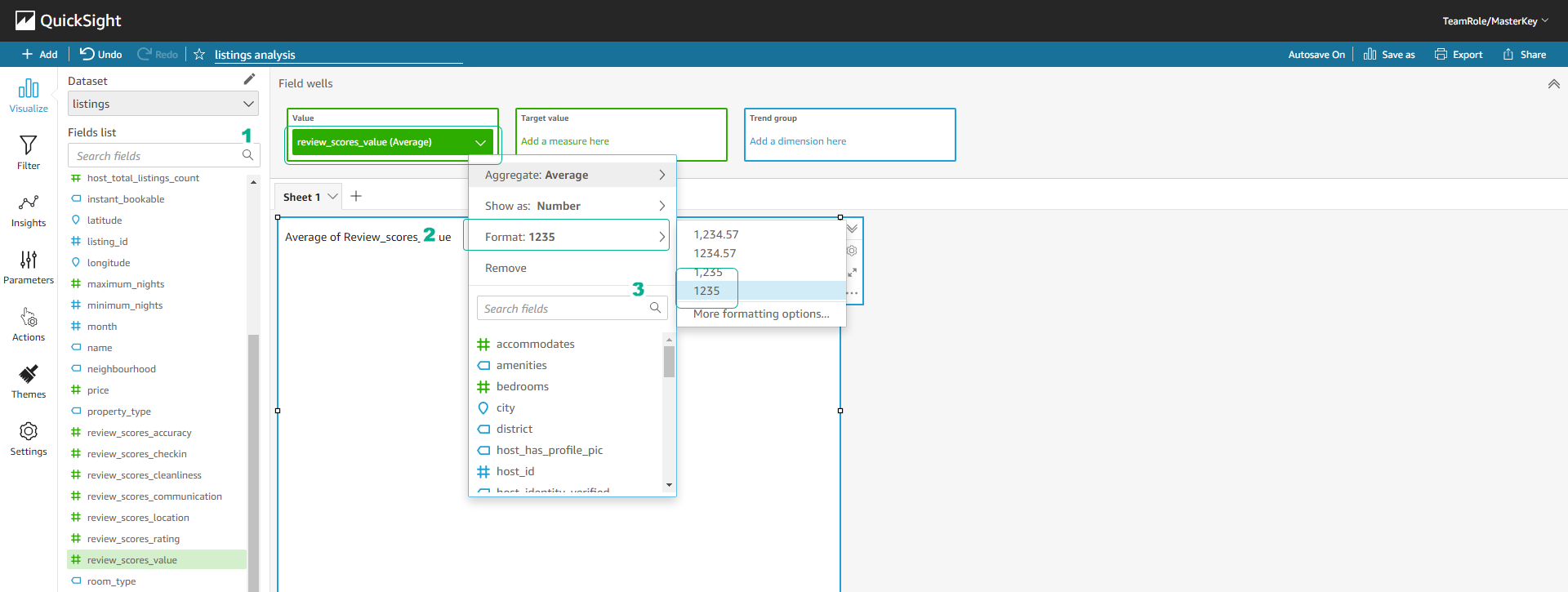Expand Show as: Number submenu
Image resolution: width=1568 pixels, height=592 pixels.
[572, 206]
